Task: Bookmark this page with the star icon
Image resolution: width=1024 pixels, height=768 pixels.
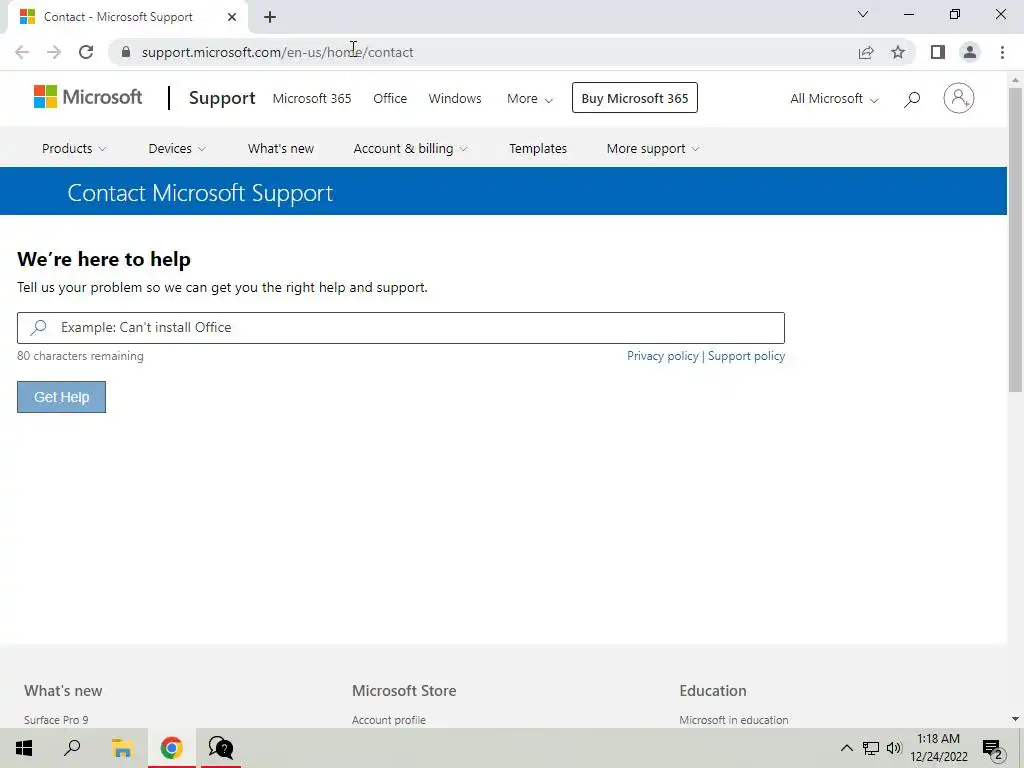Action: pos(898,52)
